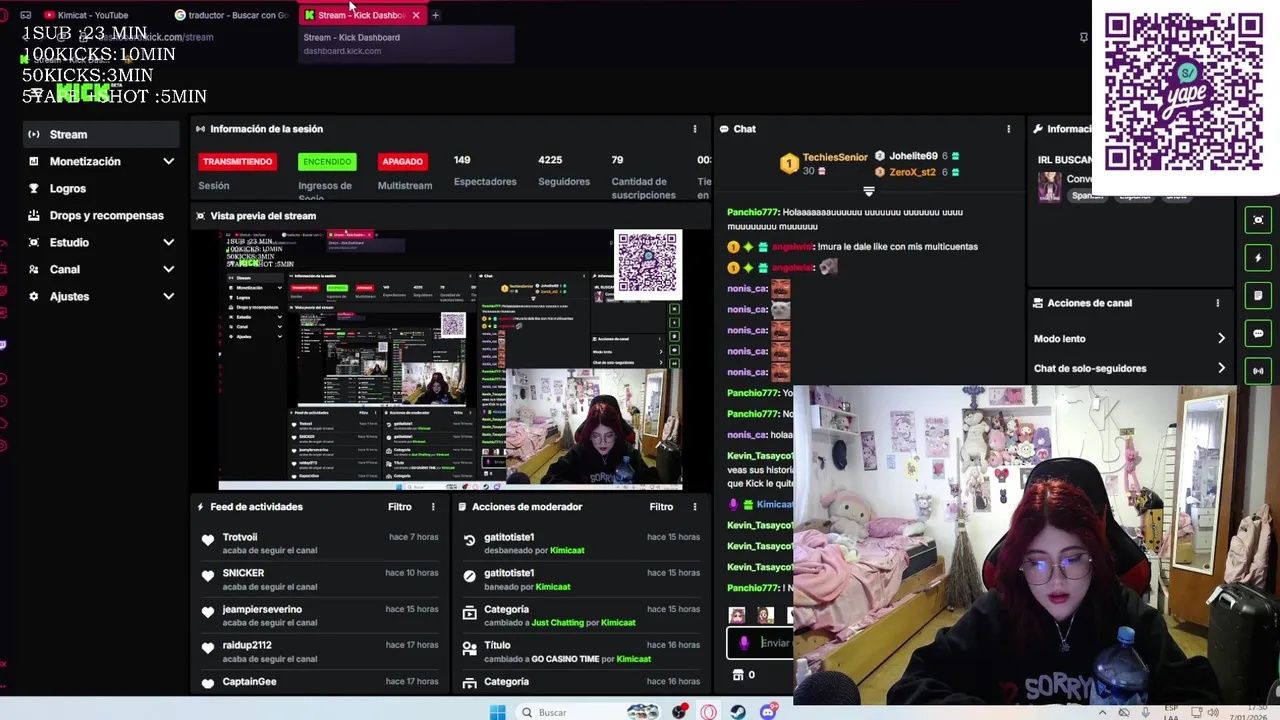
Task: Click Trotvoii follow entry in activity feed
Action: (320, 543)
